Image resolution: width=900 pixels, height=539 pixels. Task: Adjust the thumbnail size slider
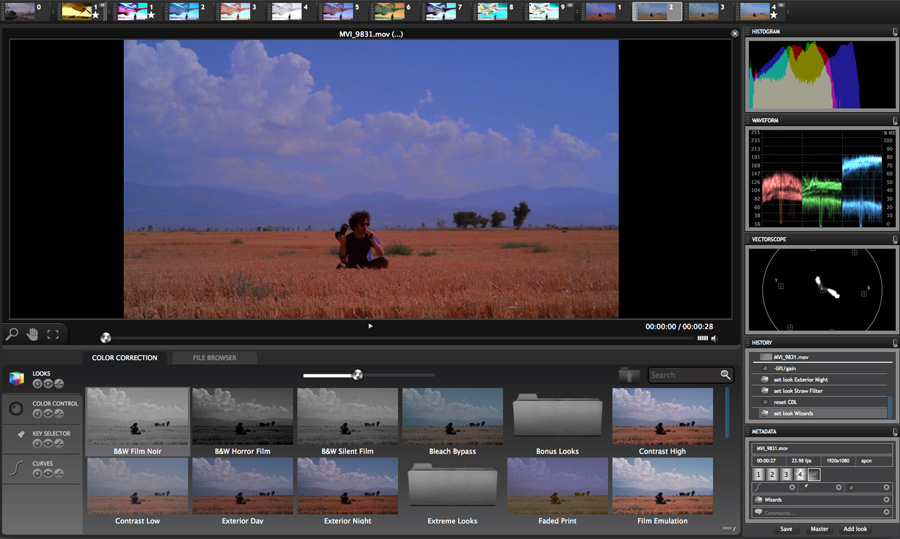tap(357, 375)
